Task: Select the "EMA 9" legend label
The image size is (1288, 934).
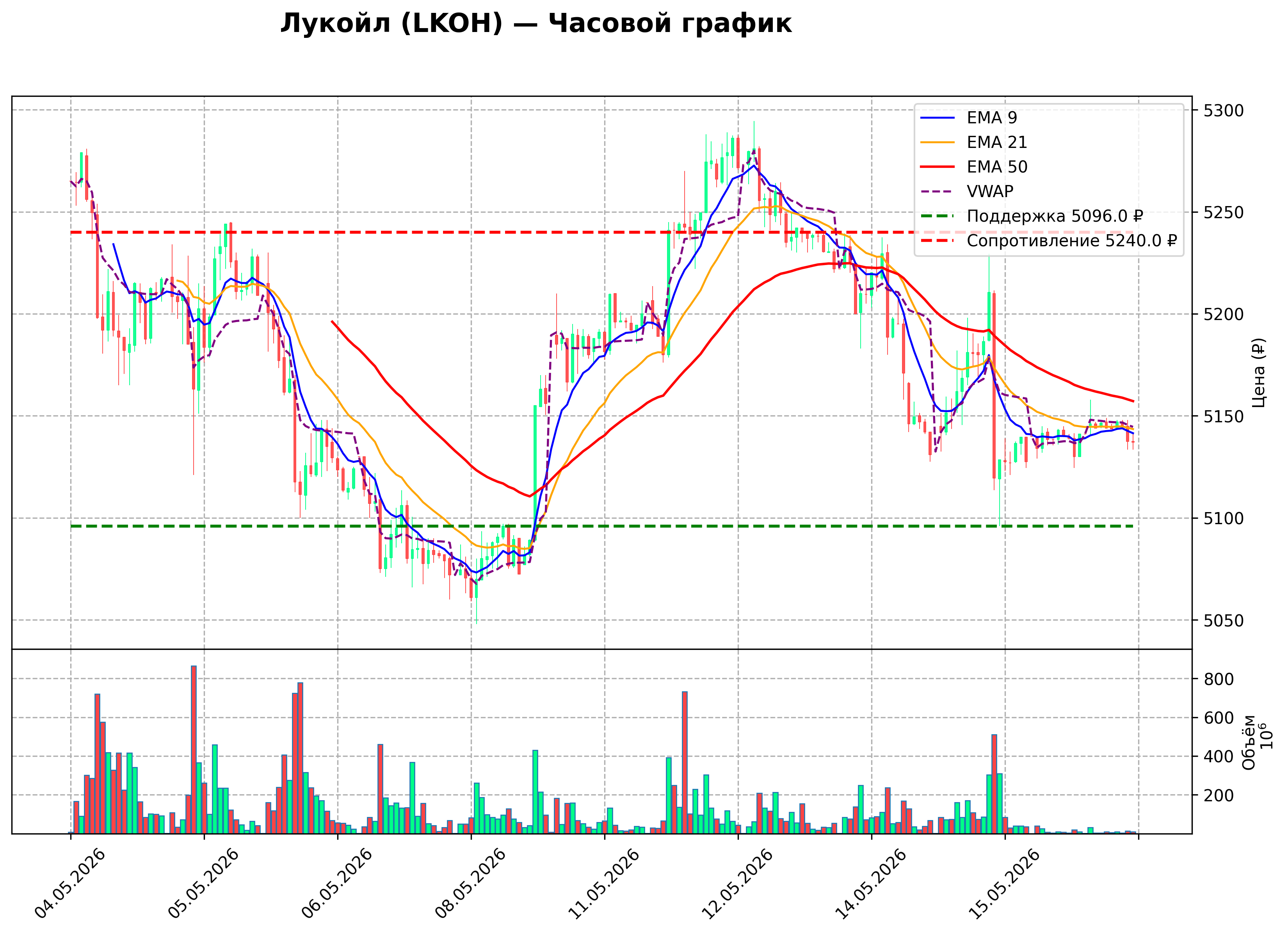Action: tap(991, 117)
